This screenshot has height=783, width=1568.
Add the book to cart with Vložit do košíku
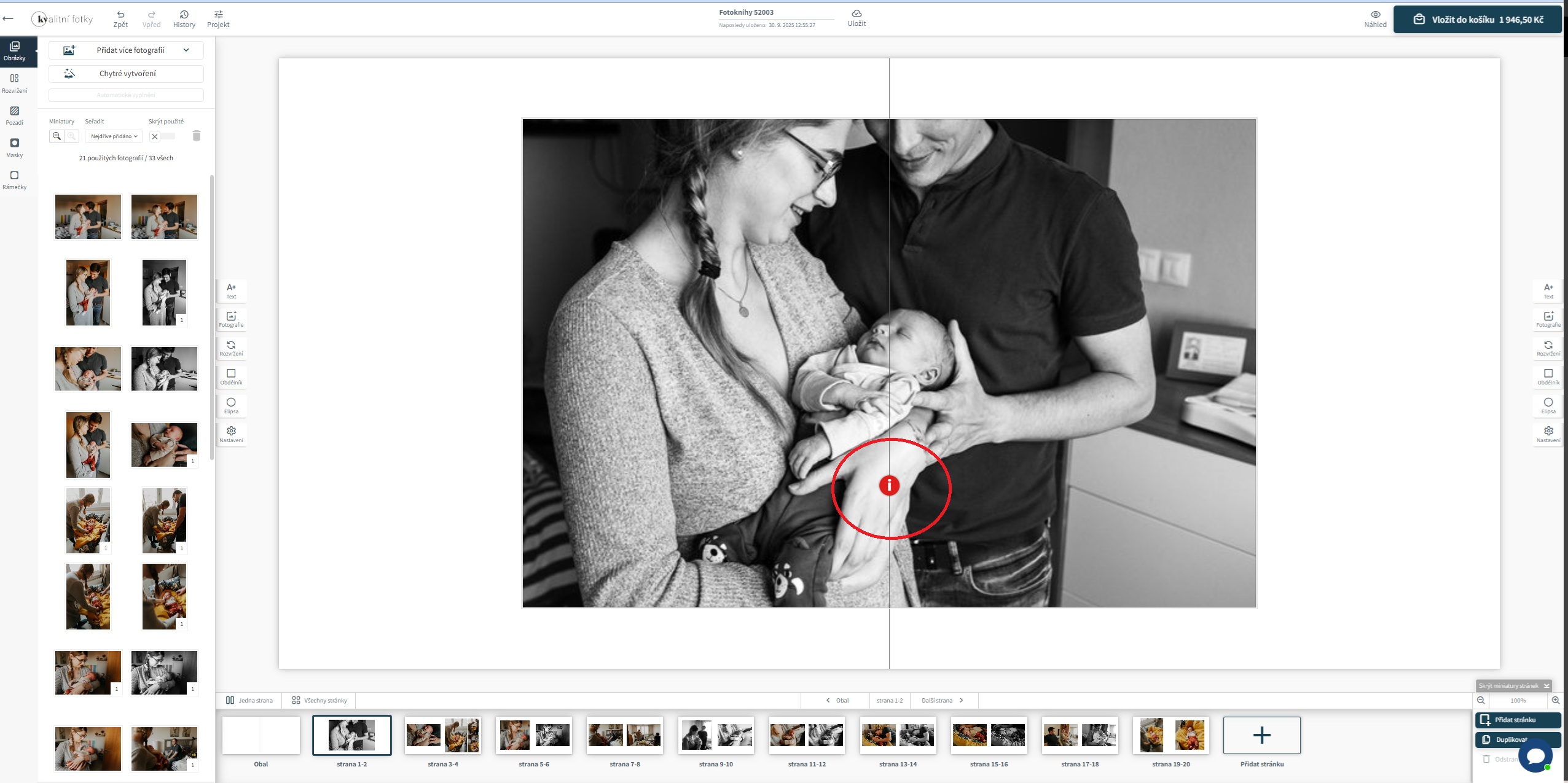(1477, 18)
